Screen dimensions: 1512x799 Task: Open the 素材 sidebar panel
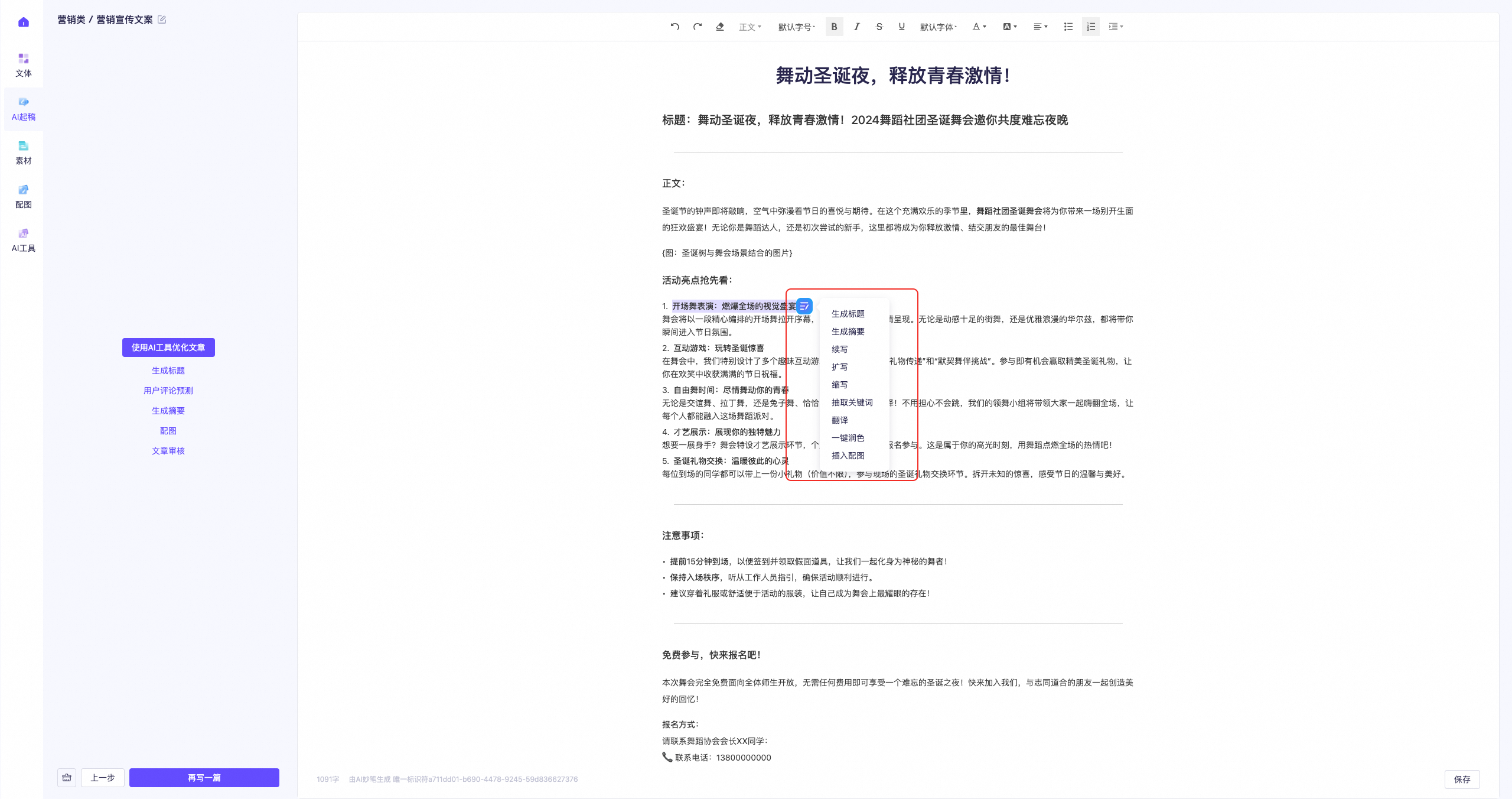pyautogui.click(x=24, y=153)
